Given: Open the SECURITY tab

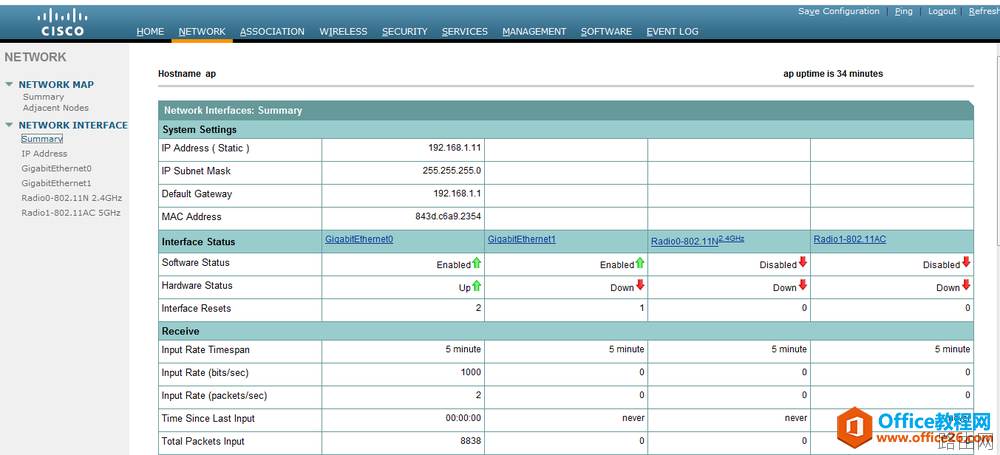Looking at the screenshot, I should coord(404,31).
